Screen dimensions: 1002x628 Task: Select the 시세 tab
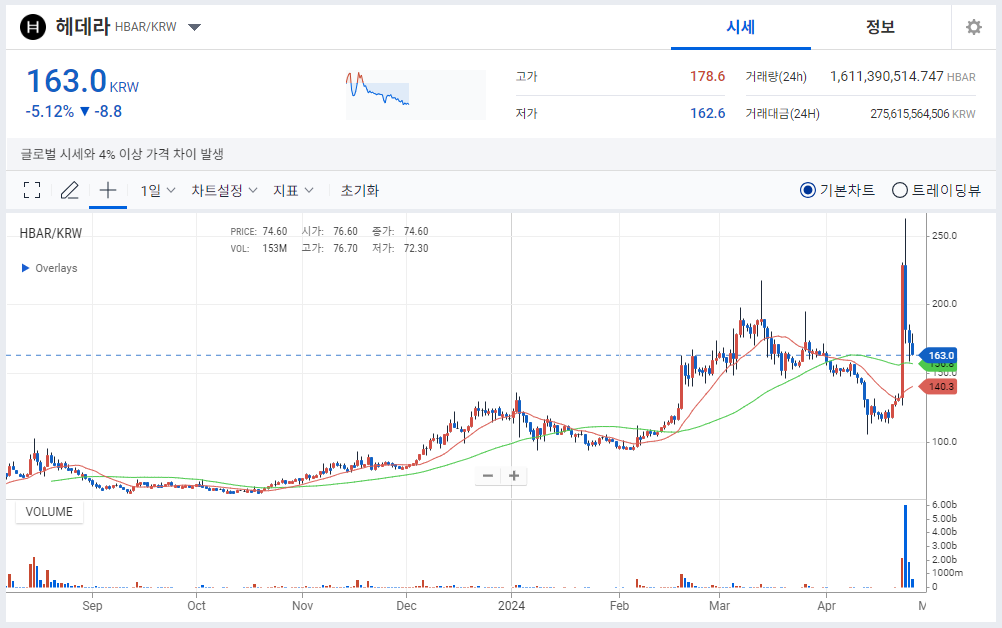pos(740,27)
